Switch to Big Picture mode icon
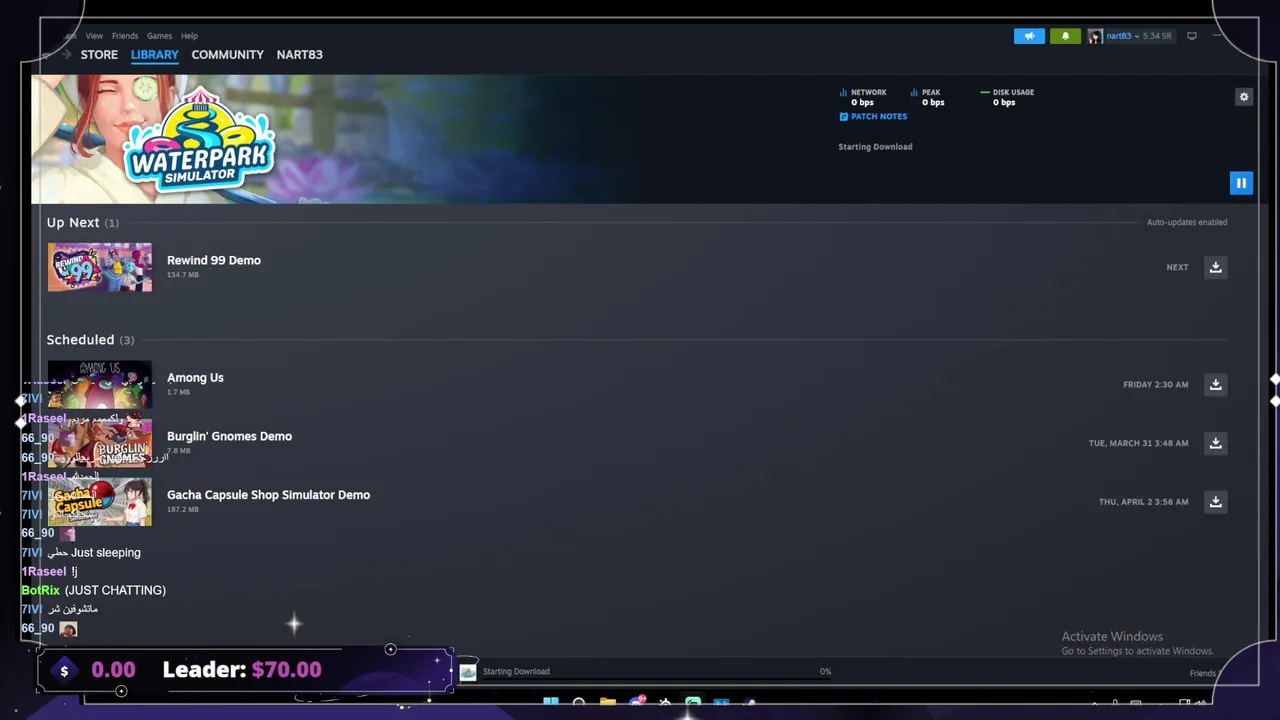This screenshot has height=720, width=1280. [1192, 36]
